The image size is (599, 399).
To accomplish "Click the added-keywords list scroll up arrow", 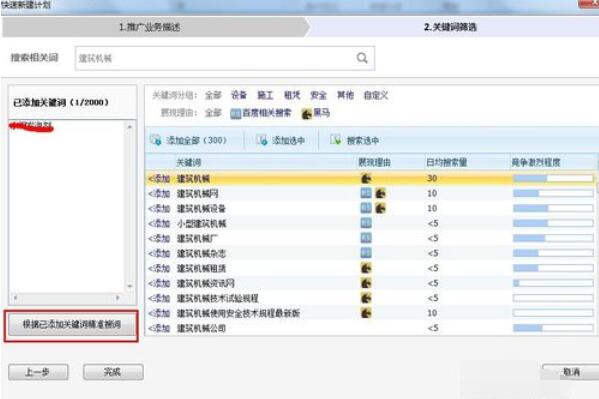I will pyautogui.click(x=130, y=127).
